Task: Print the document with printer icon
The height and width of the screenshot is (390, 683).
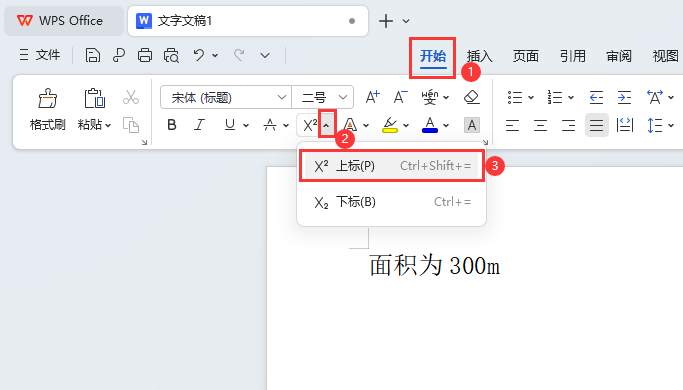Action: 145,55
